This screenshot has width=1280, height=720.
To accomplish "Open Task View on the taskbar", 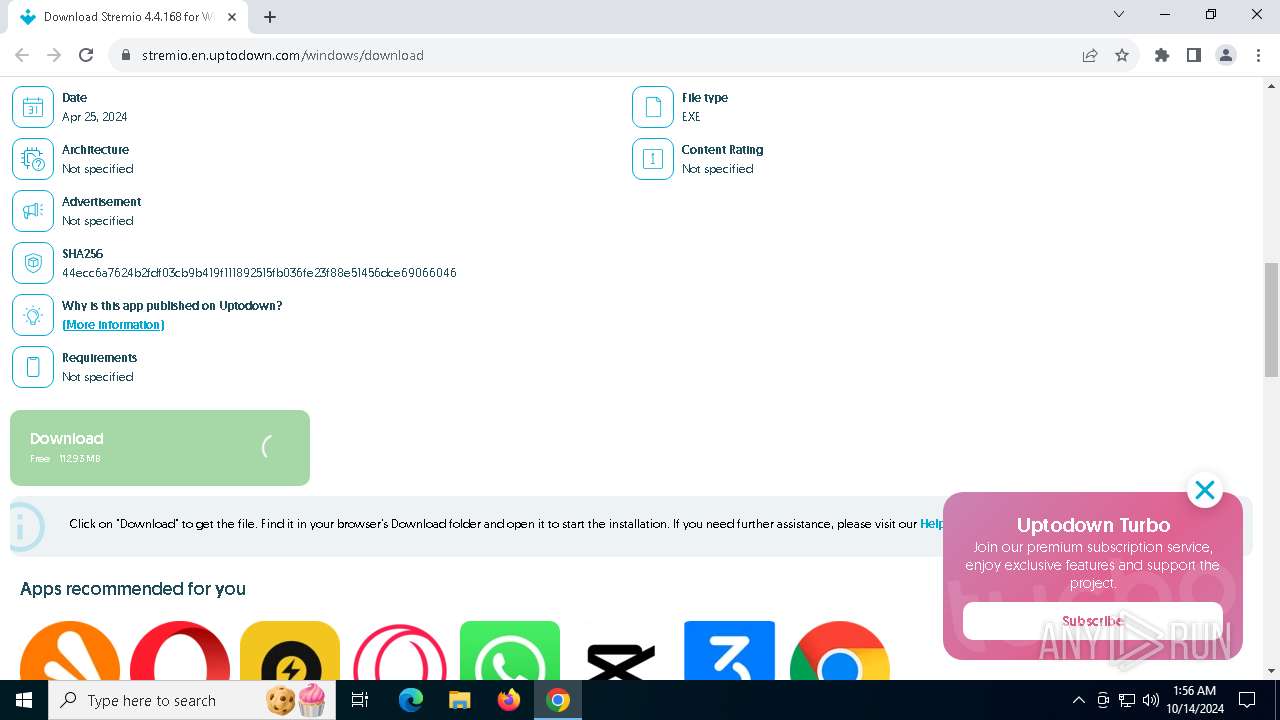I will (360, 700).
